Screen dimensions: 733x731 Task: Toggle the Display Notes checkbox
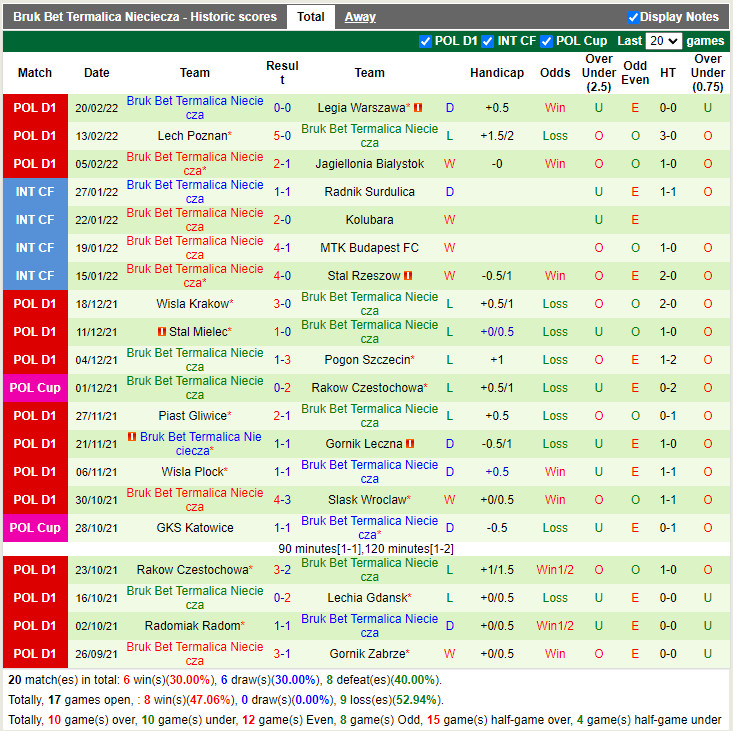click(633, 17)
